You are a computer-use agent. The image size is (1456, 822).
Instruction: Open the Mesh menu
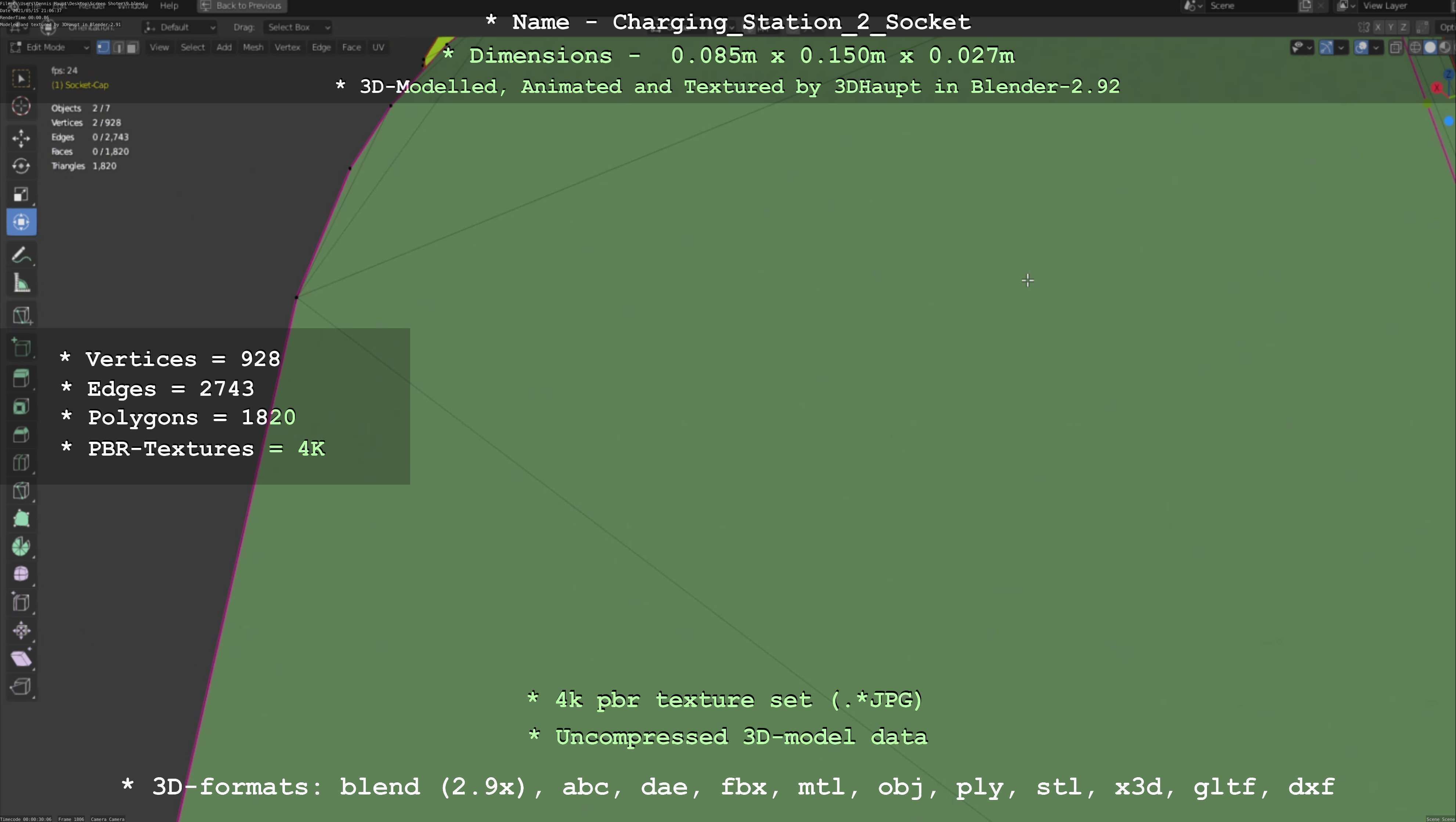(x=253, y=47)
